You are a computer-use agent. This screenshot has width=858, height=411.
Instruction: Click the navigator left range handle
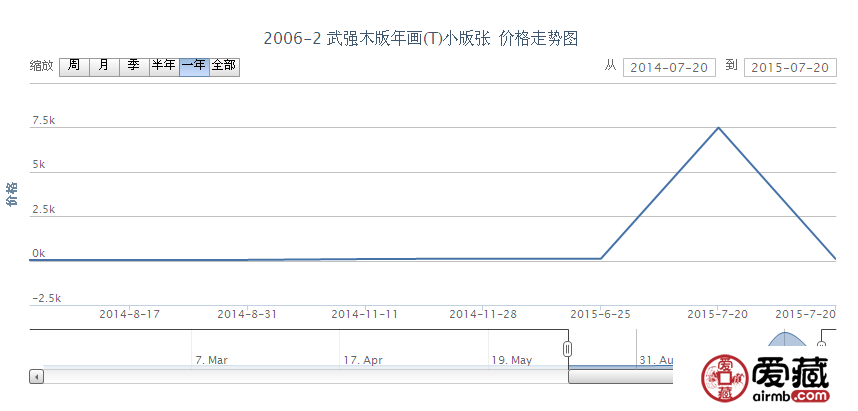pos(568,349)
